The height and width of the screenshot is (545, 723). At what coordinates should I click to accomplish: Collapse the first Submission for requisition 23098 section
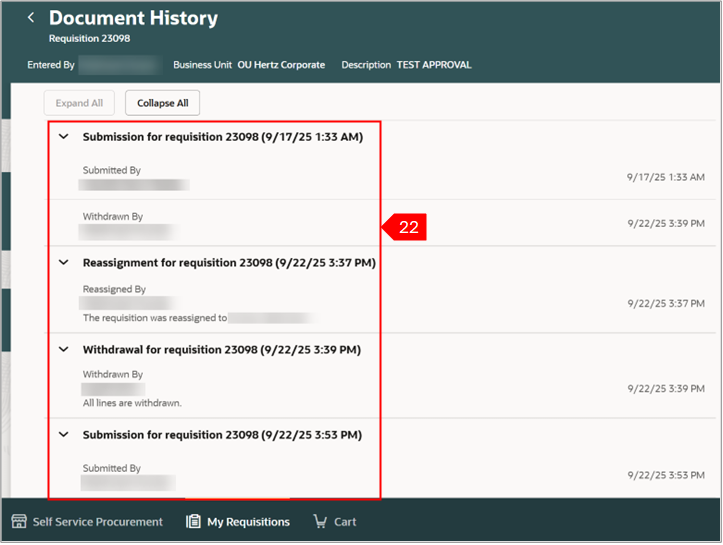click(64, 137)
